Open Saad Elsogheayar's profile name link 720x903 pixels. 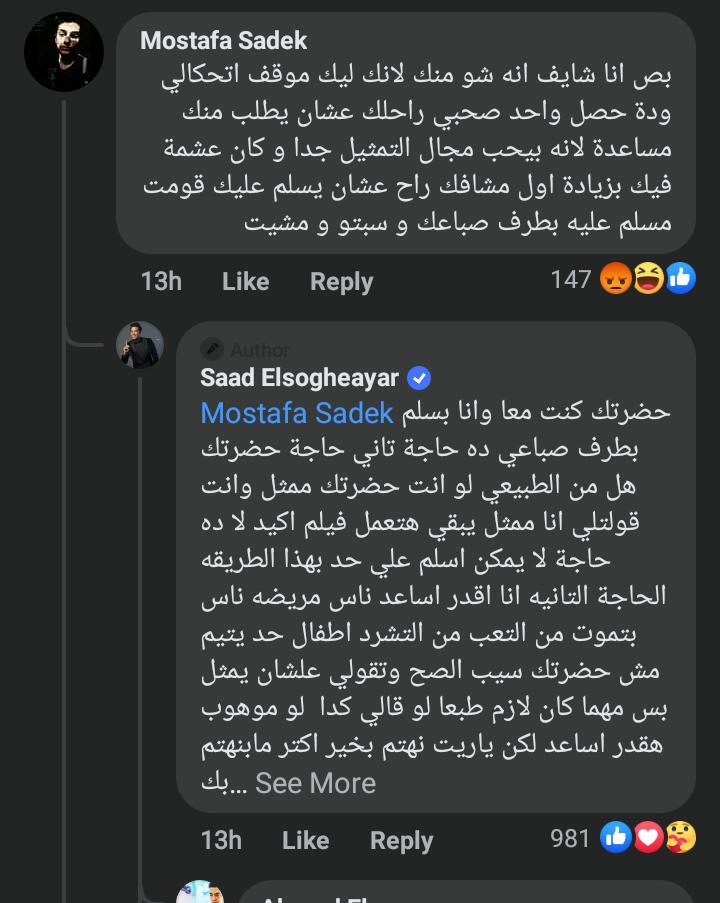(x=299, y=378)
